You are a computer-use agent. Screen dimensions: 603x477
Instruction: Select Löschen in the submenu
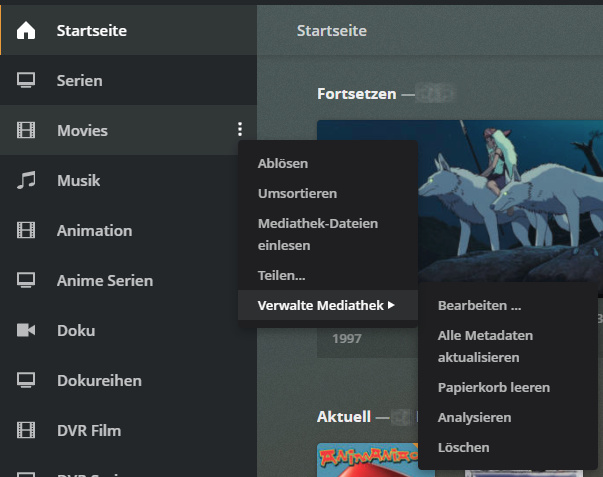(508, 447)
